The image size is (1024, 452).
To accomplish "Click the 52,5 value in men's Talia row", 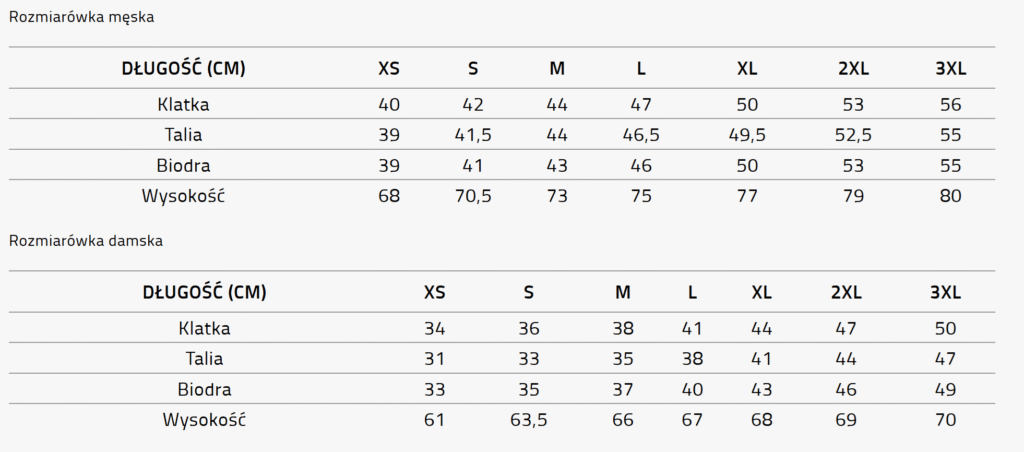I will (x=853, y=135).
